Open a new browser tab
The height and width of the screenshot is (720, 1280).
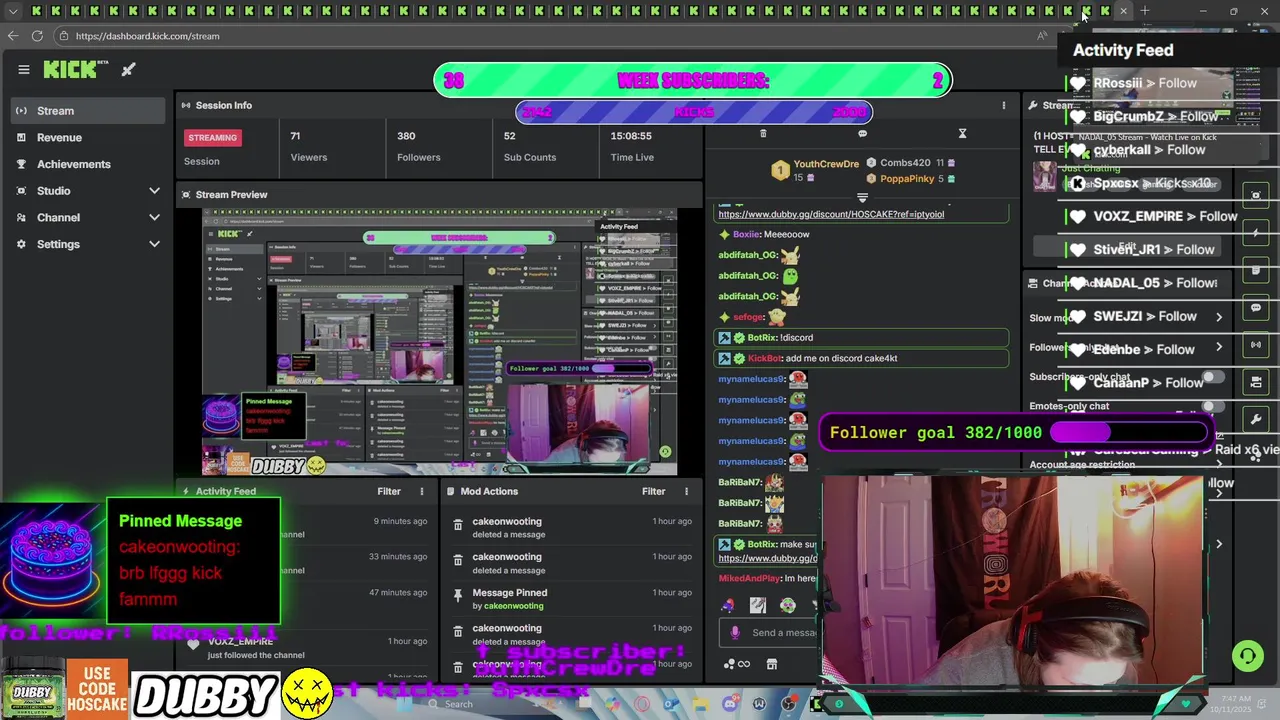click(x=1145, y=11)
